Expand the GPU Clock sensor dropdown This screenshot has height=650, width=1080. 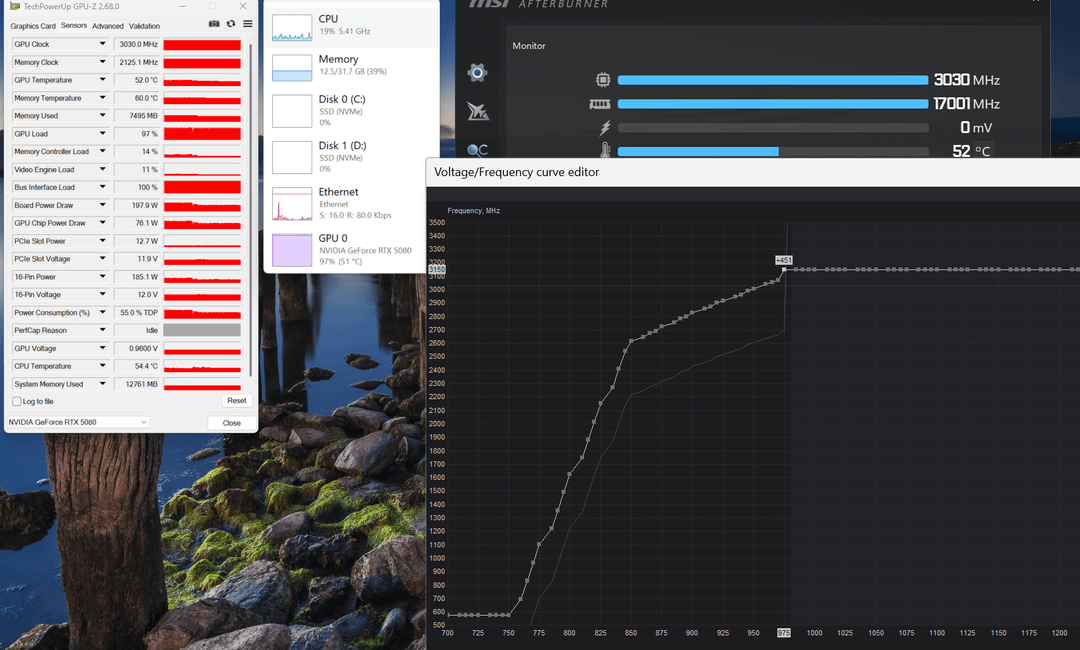click(102, 44)
